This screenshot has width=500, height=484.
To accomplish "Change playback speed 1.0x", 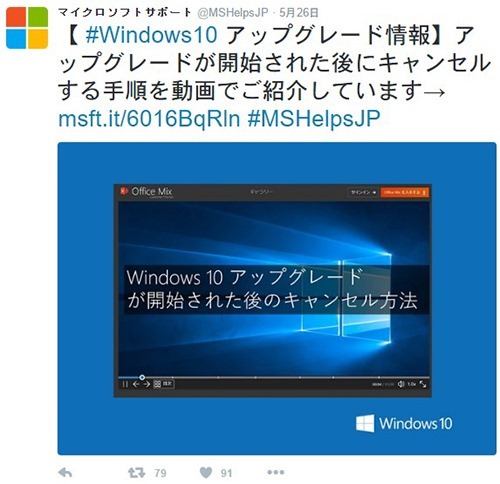I will coord(412,384).
